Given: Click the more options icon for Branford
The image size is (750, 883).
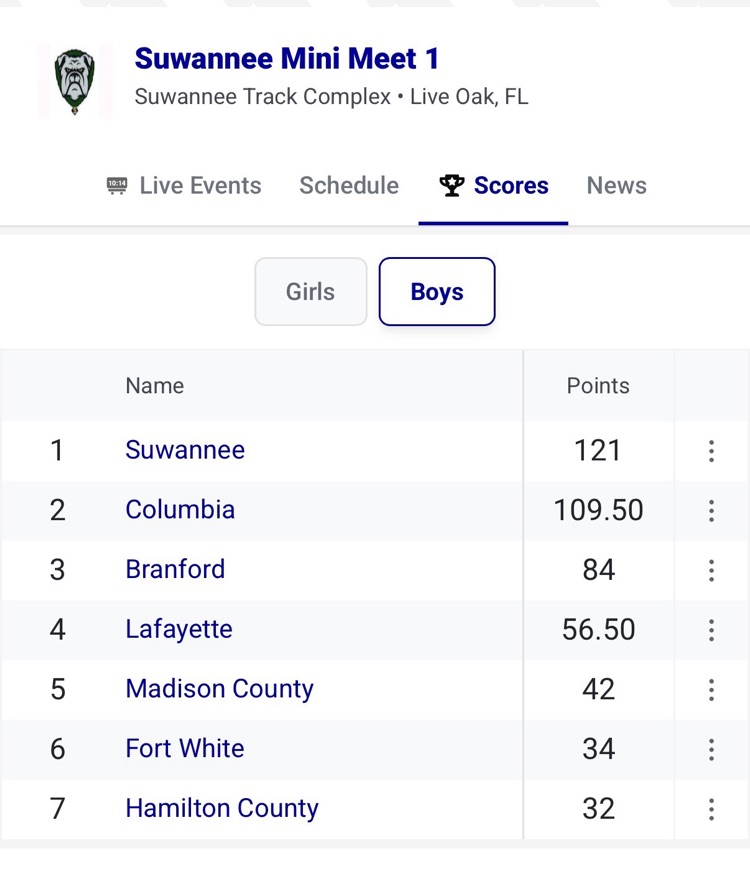Looking at the screenshot, I should point(711,570).
